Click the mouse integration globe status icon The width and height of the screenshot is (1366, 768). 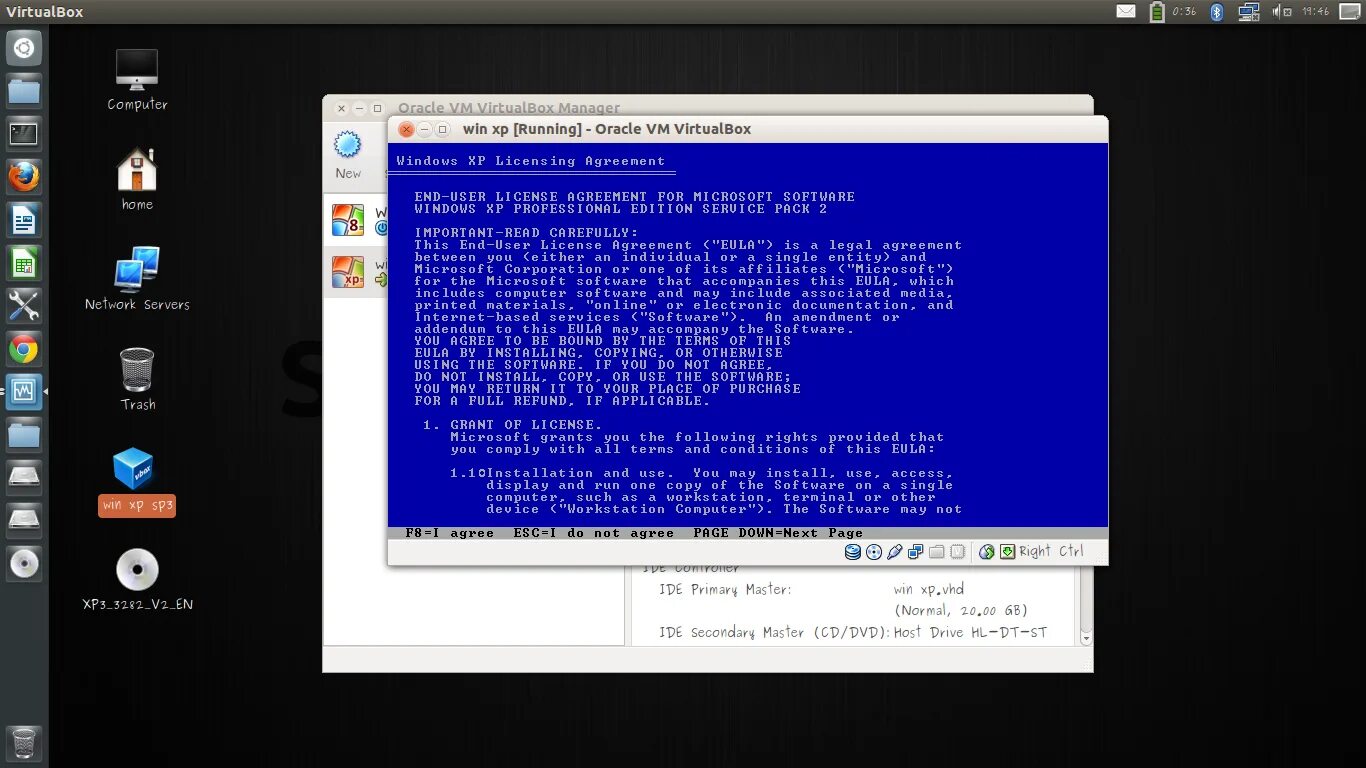click(x=987, y=552)
